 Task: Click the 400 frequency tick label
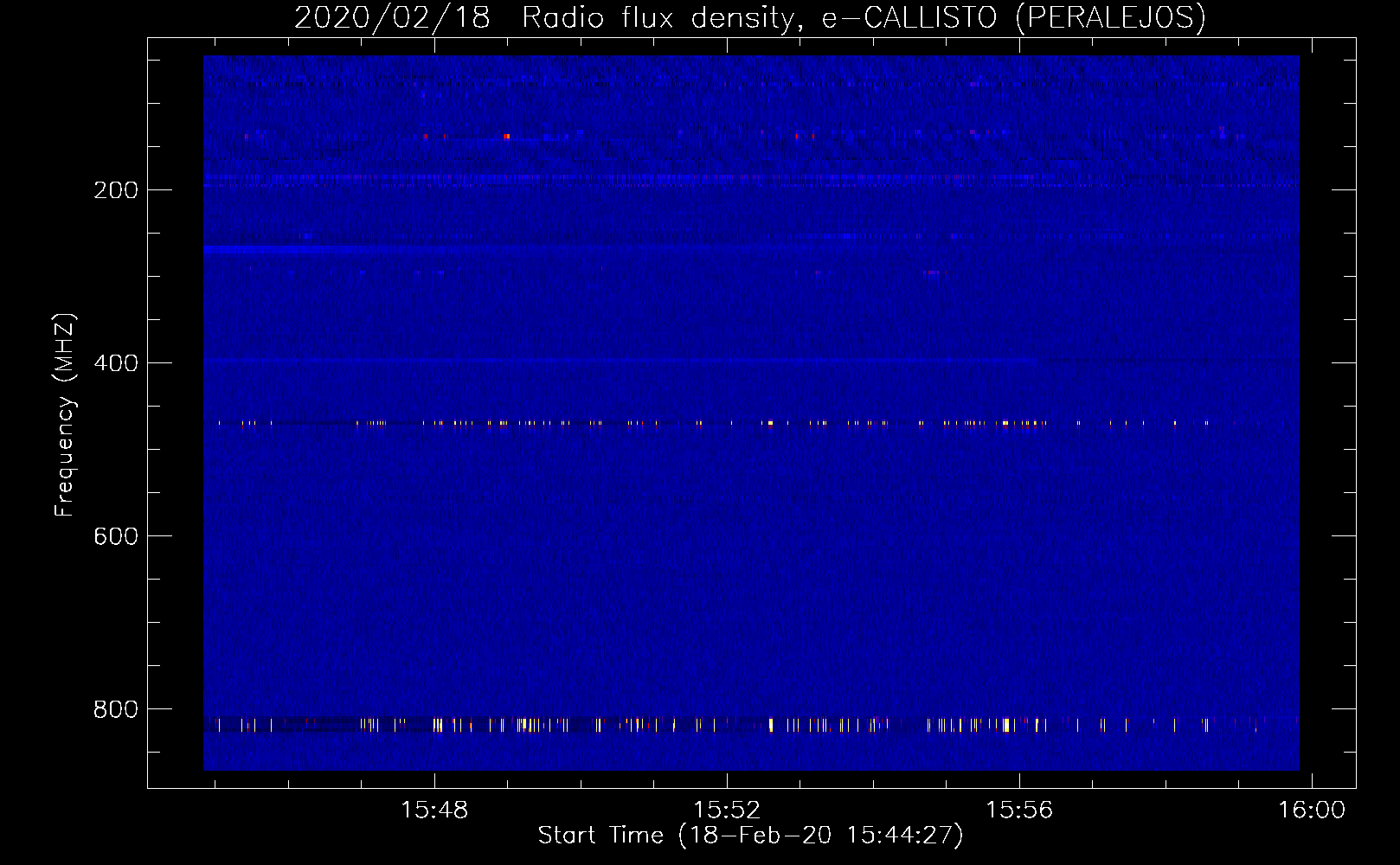click(x=116, y=363)
